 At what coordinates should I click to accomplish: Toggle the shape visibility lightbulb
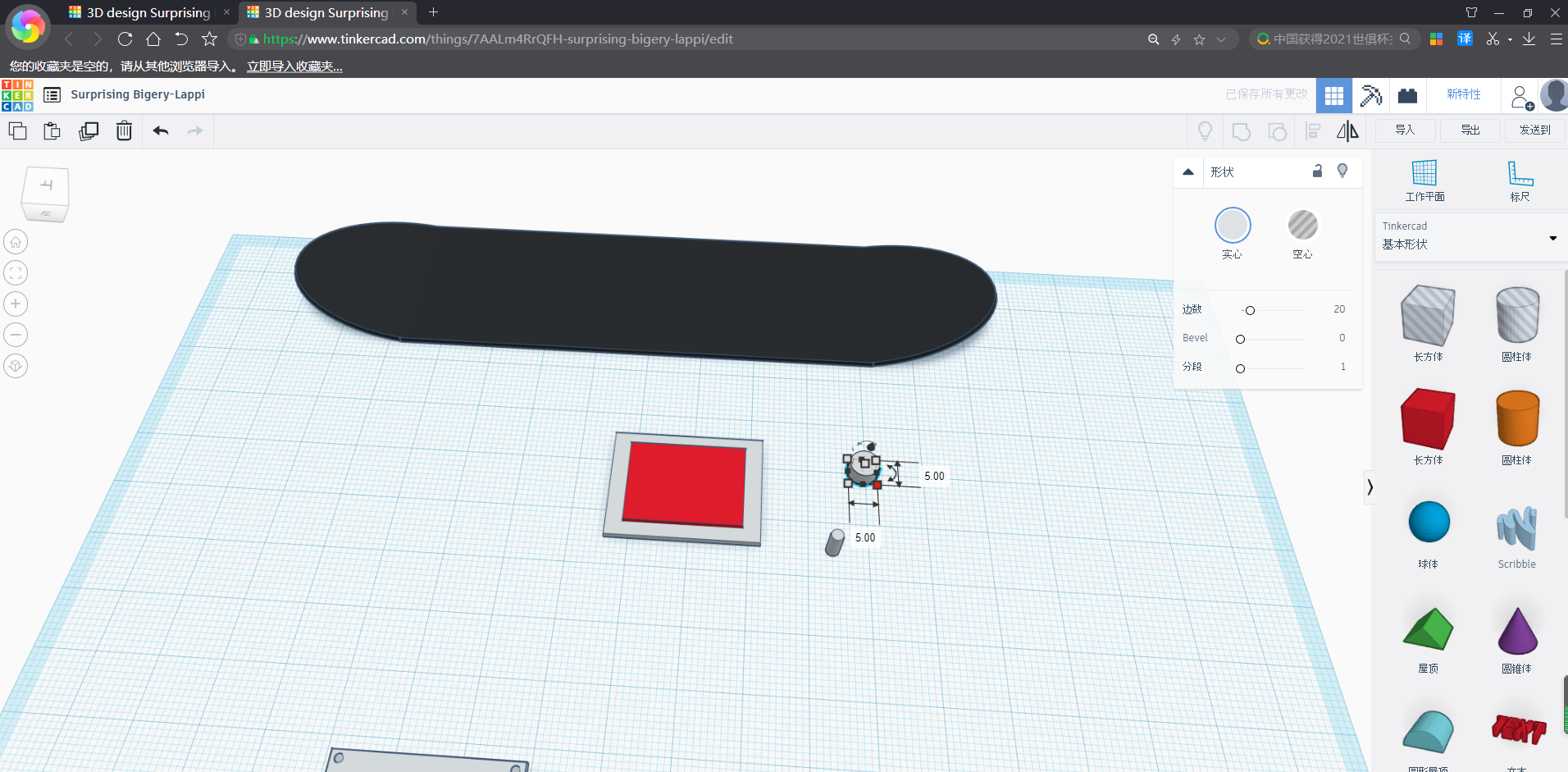1342,171
